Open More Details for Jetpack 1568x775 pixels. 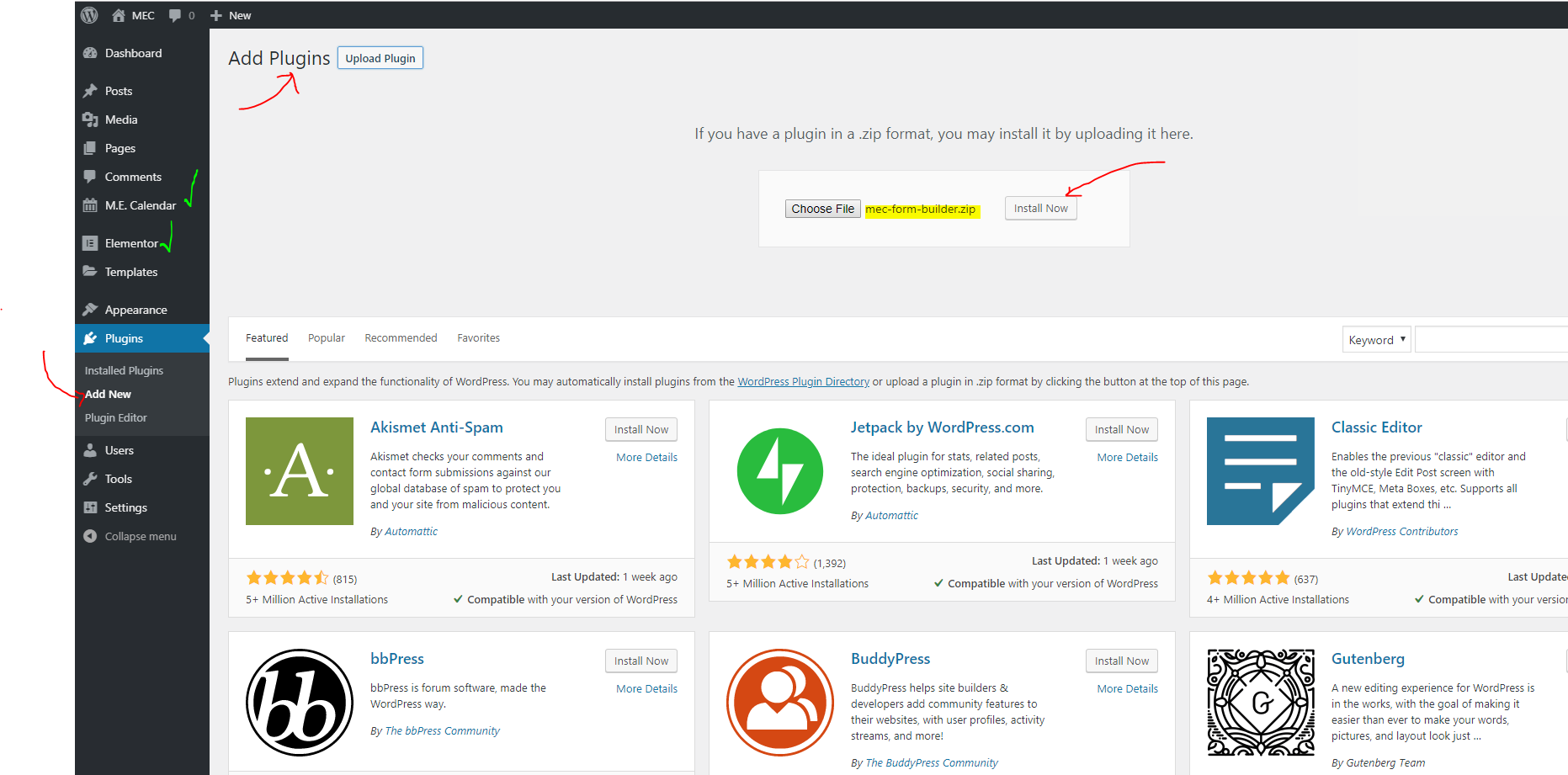click(x=1127, y=457)
